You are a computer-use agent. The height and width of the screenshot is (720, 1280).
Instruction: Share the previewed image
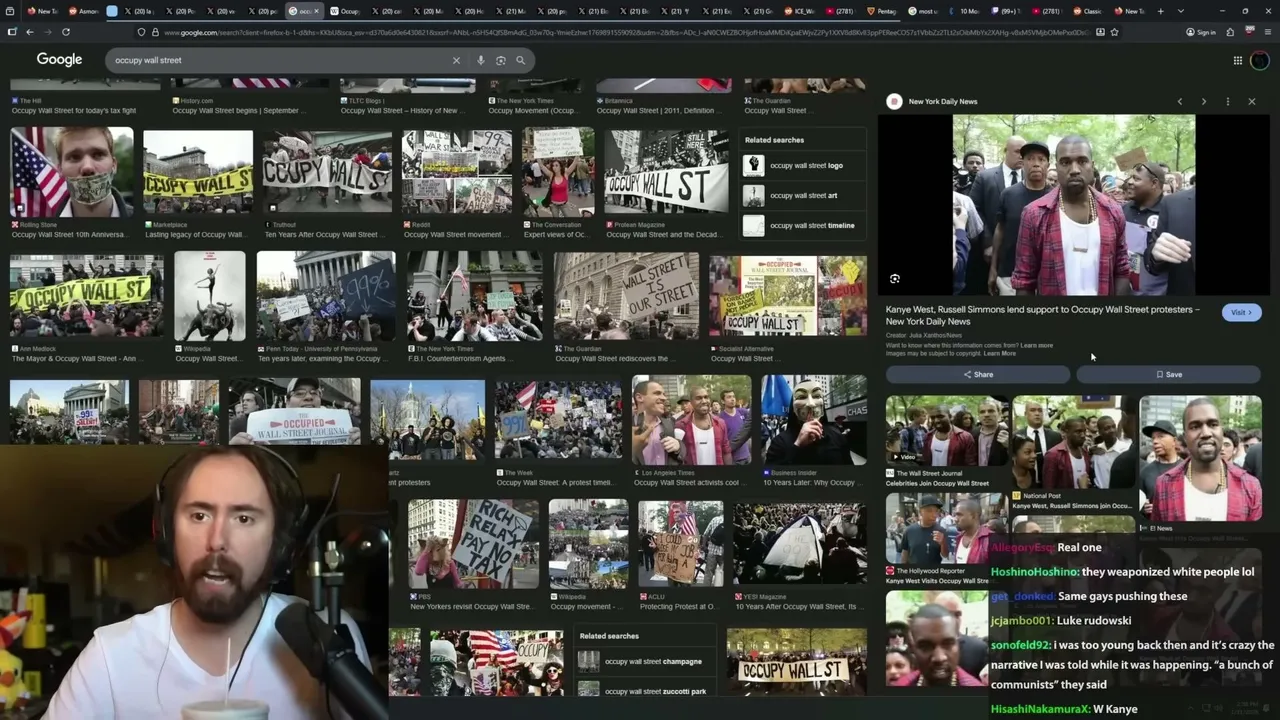point(978,374)
